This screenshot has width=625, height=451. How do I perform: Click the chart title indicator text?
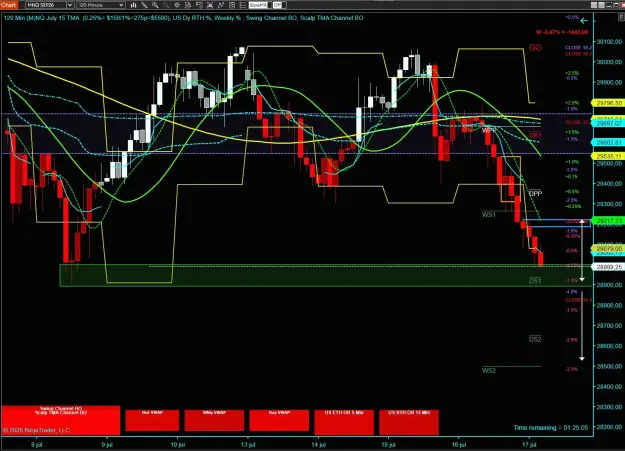pyautogui.click(x=183, y=18)
